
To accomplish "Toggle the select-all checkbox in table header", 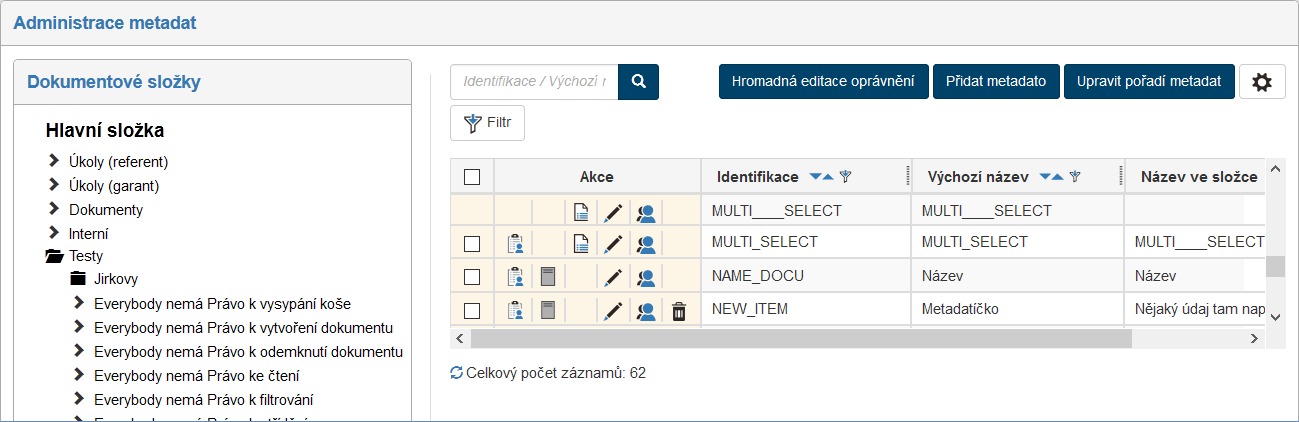I will click(472, 177).
